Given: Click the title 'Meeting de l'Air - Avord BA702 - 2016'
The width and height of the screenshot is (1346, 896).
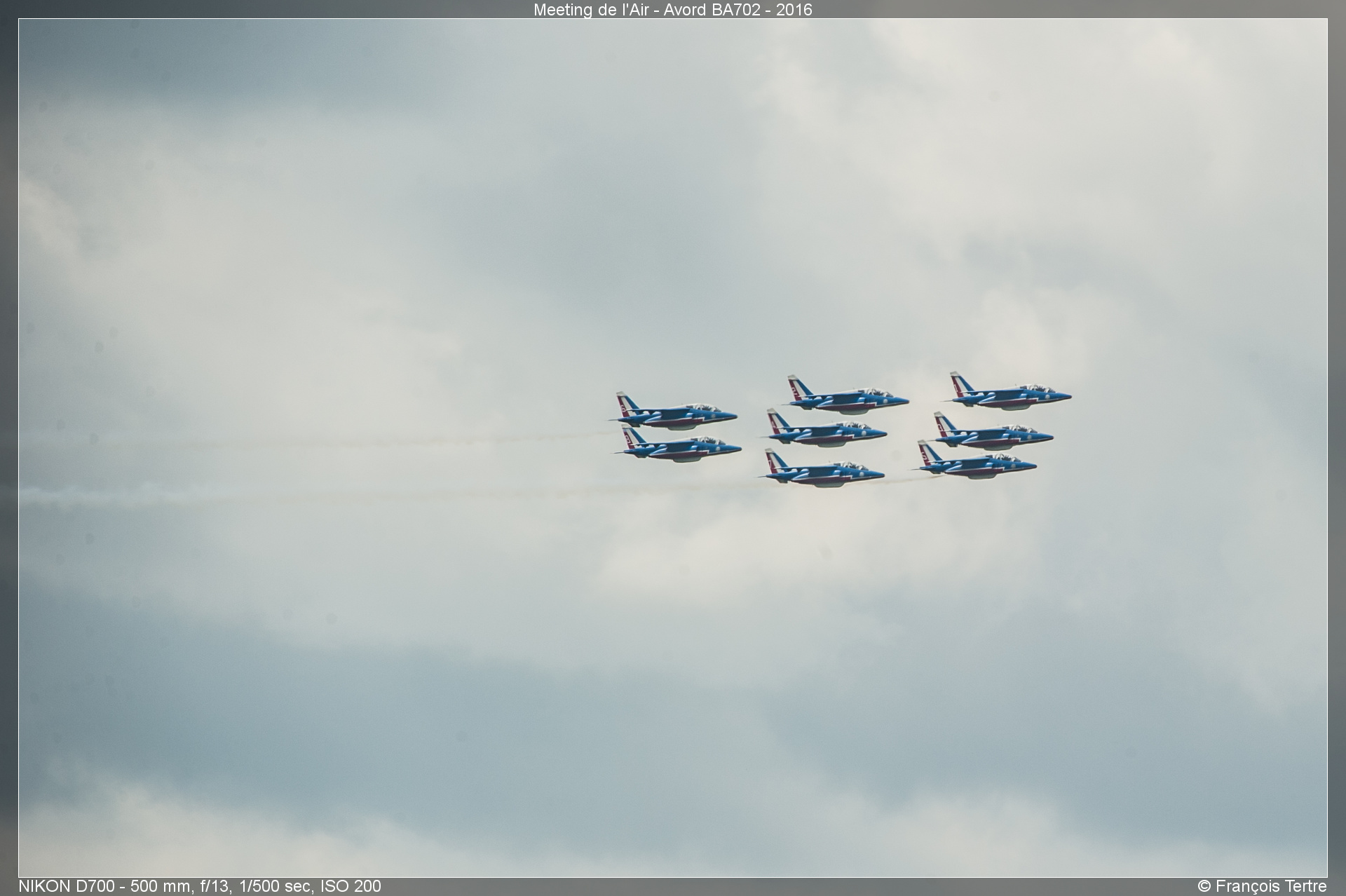Looking at the screenshot, I should (672, 9).
